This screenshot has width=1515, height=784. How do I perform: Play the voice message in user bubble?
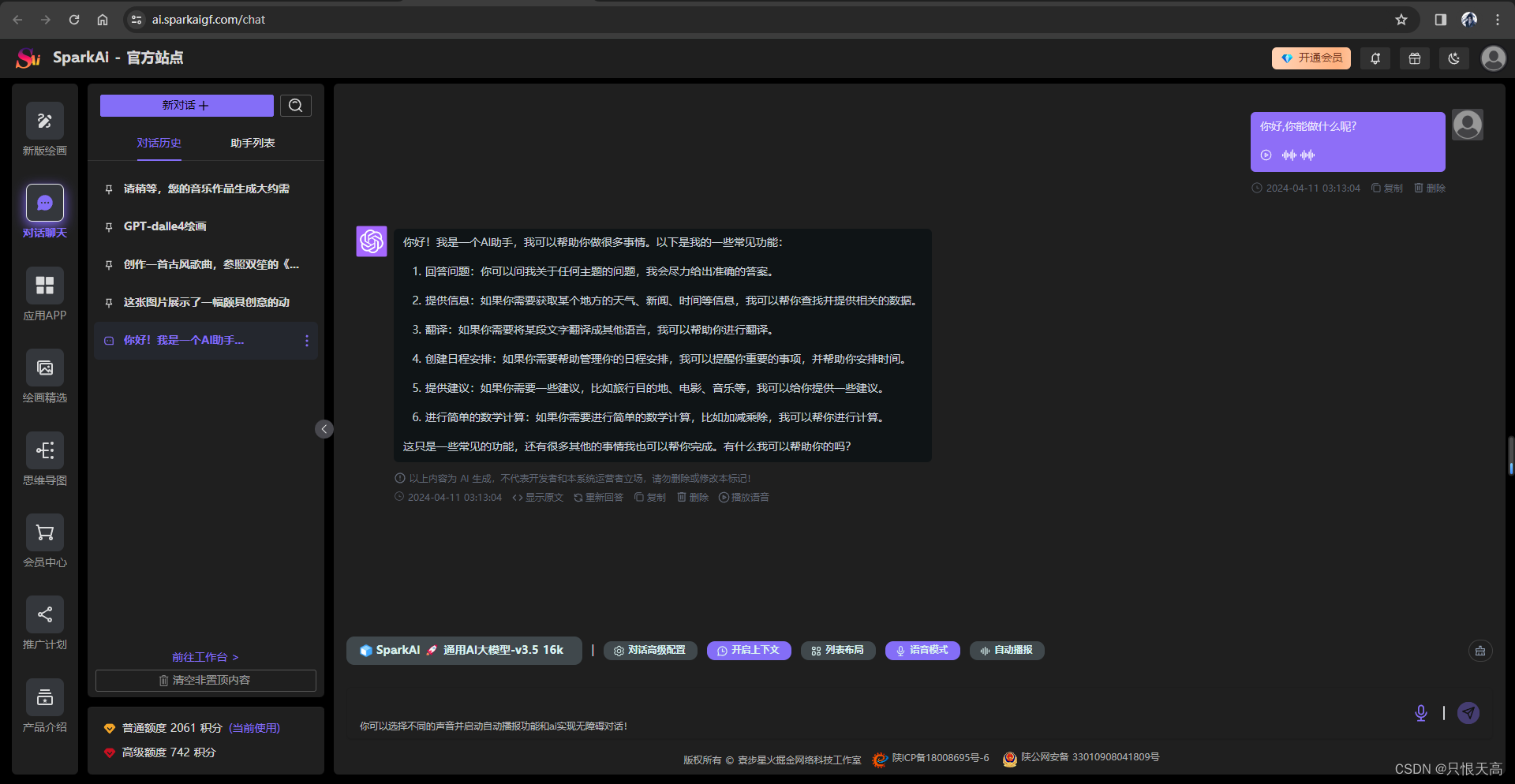(1266, 155)
